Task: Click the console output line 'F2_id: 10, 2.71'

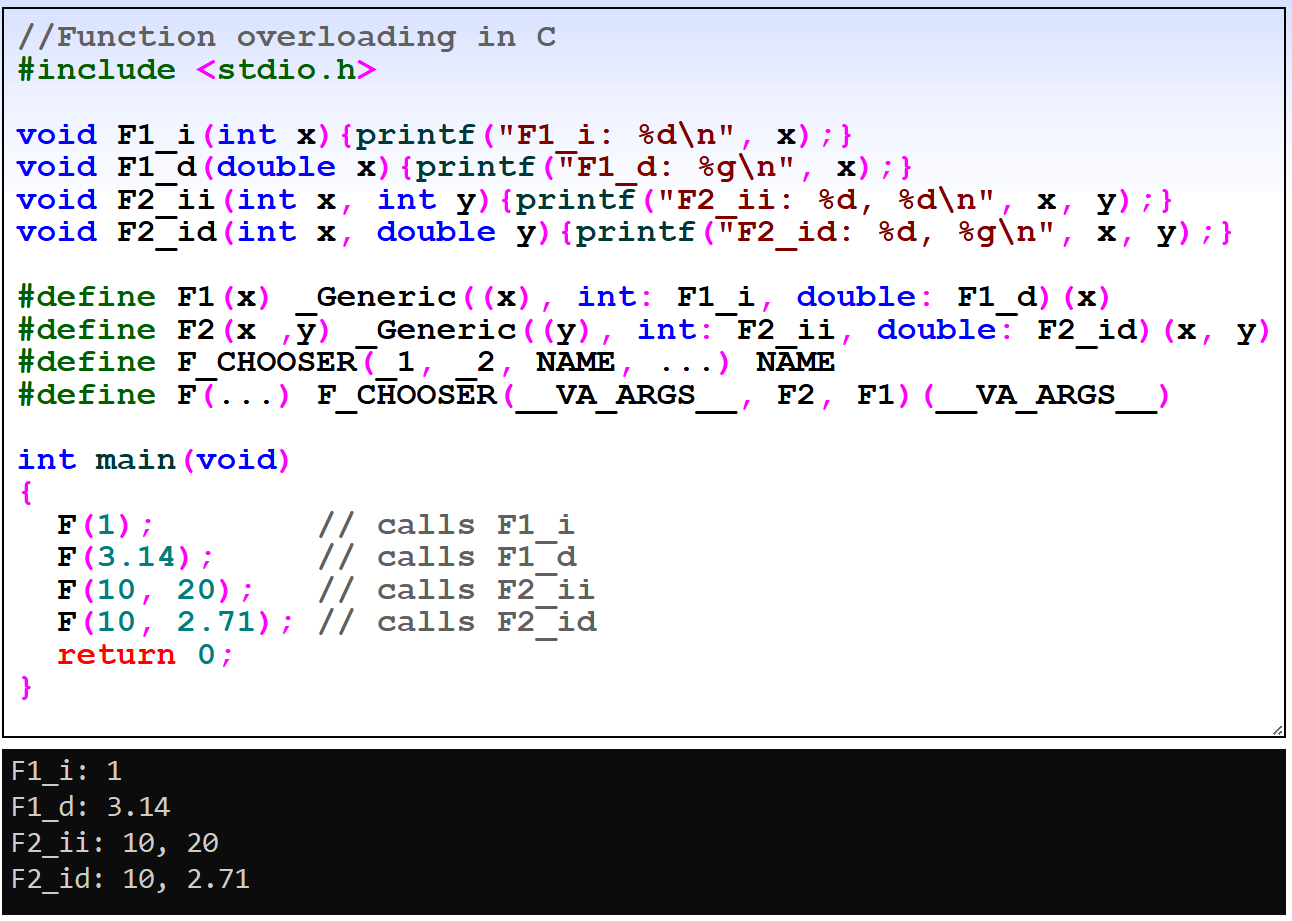Action: pos(130,879)
